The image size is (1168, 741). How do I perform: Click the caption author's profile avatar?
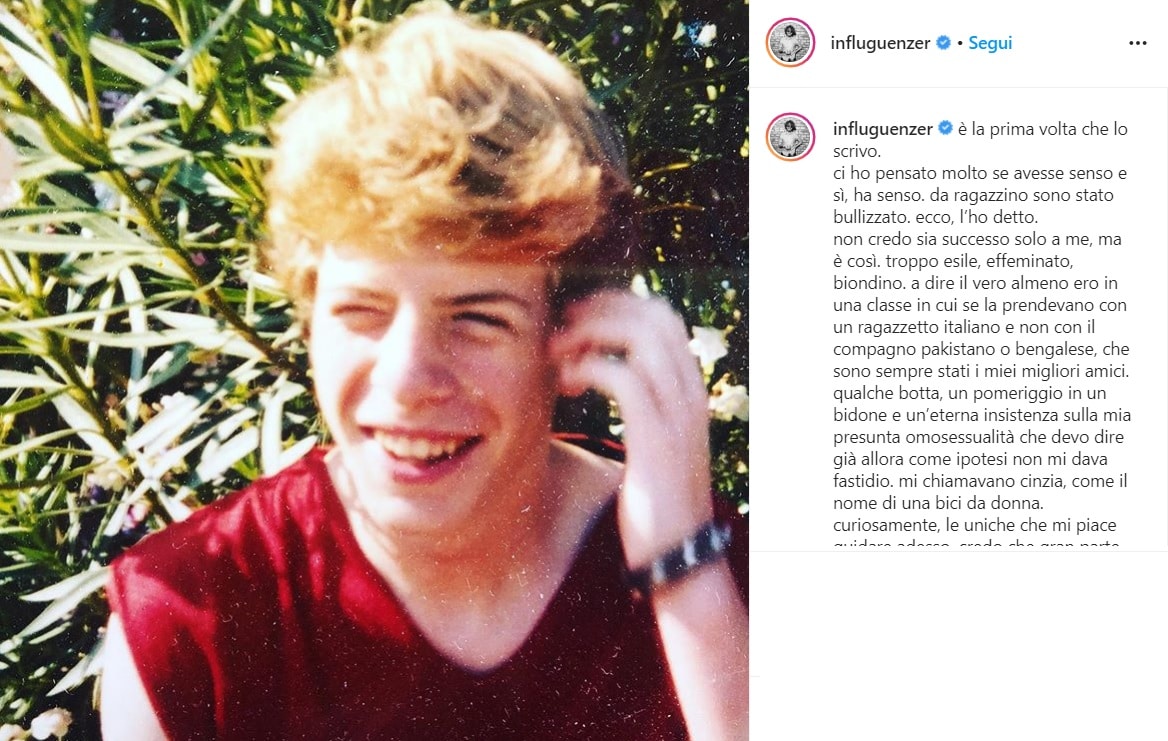[x=790, y=137]
